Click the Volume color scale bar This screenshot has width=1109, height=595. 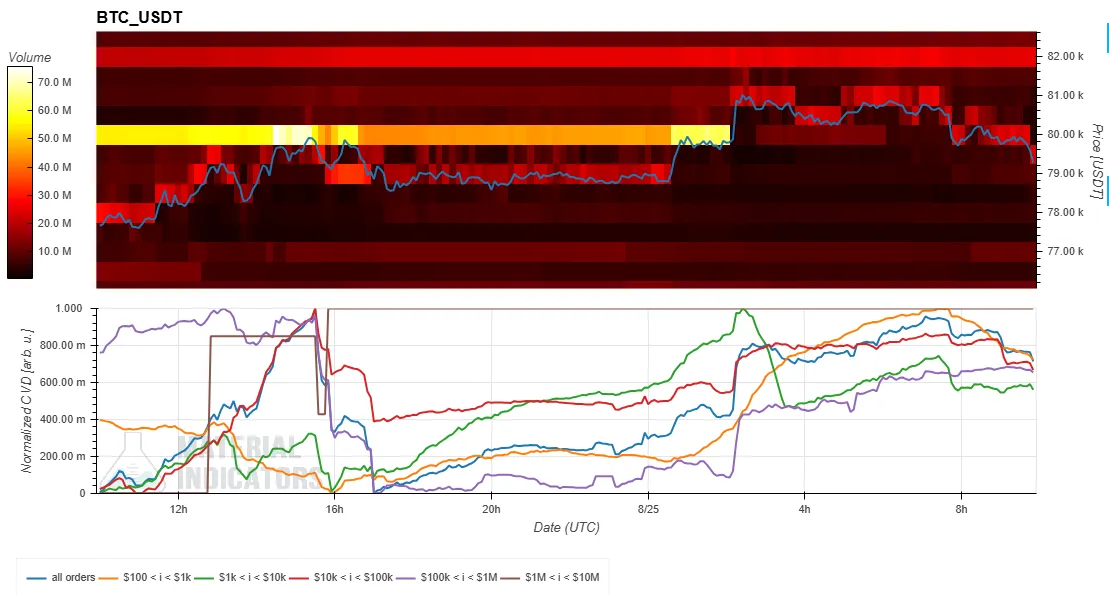tap(20, 173)
